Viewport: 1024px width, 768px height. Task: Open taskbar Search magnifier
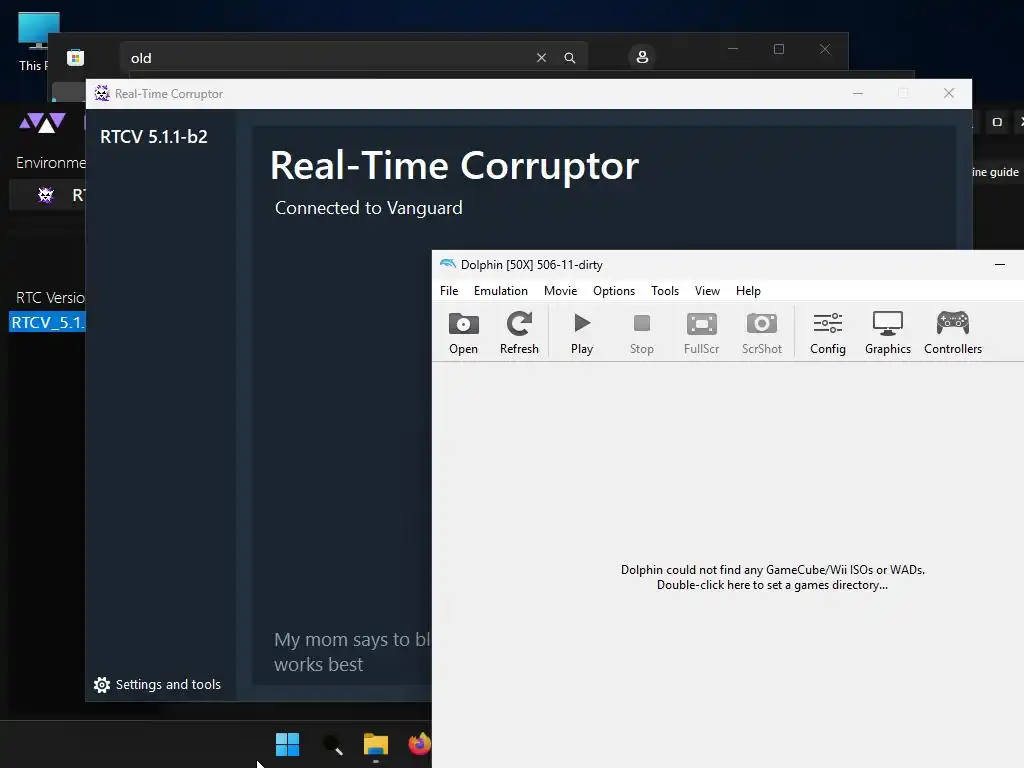(x=332, y=744)
